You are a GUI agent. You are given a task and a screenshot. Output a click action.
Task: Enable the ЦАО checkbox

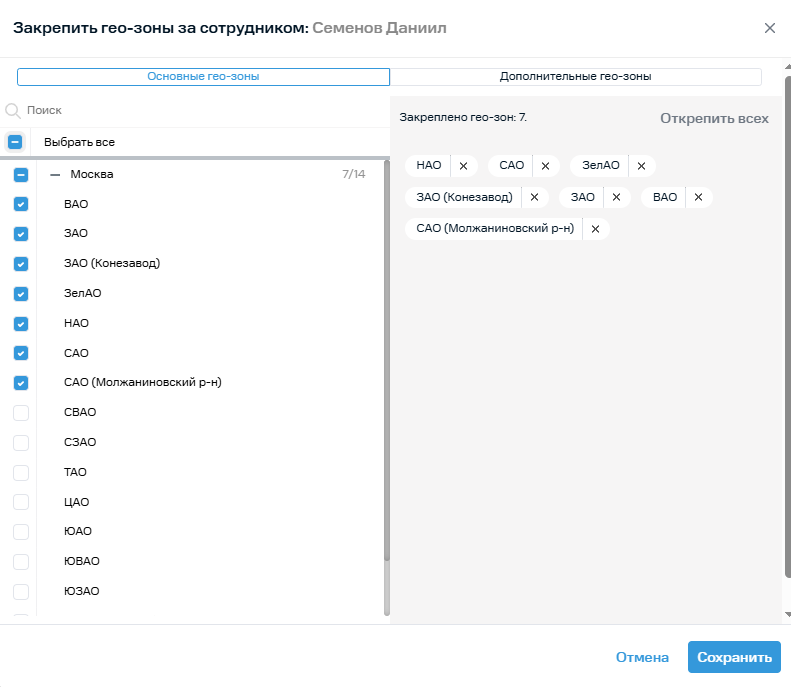tap(21, 502)
